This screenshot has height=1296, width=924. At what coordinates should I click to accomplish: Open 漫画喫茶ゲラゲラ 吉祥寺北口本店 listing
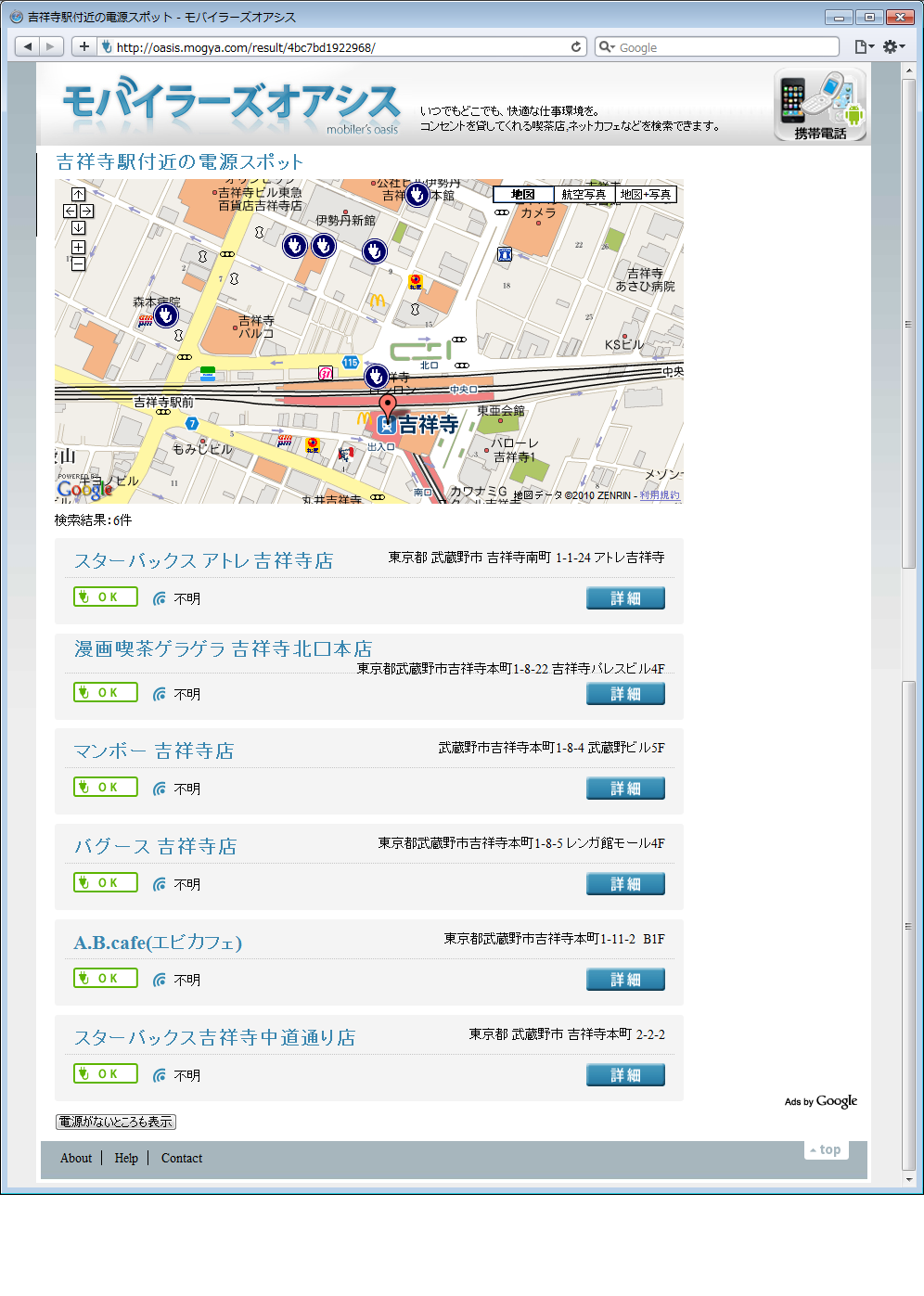click(x=223, y=648)
